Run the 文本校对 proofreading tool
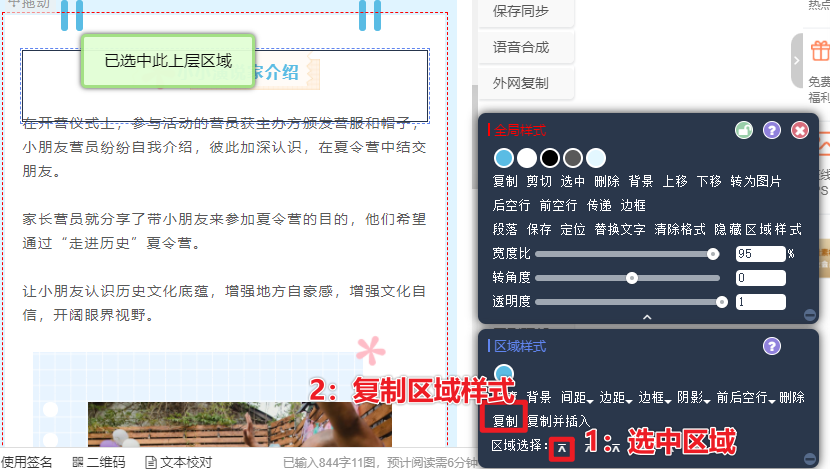This screenshot has height=469, width=830. pyautogui.click(x=178, y=462)
